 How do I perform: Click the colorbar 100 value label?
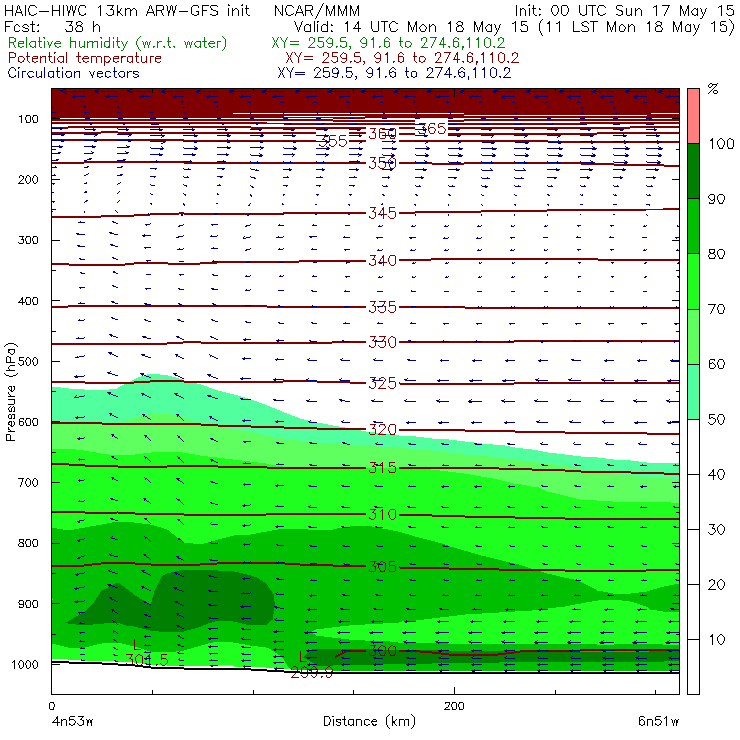(721, 143)
